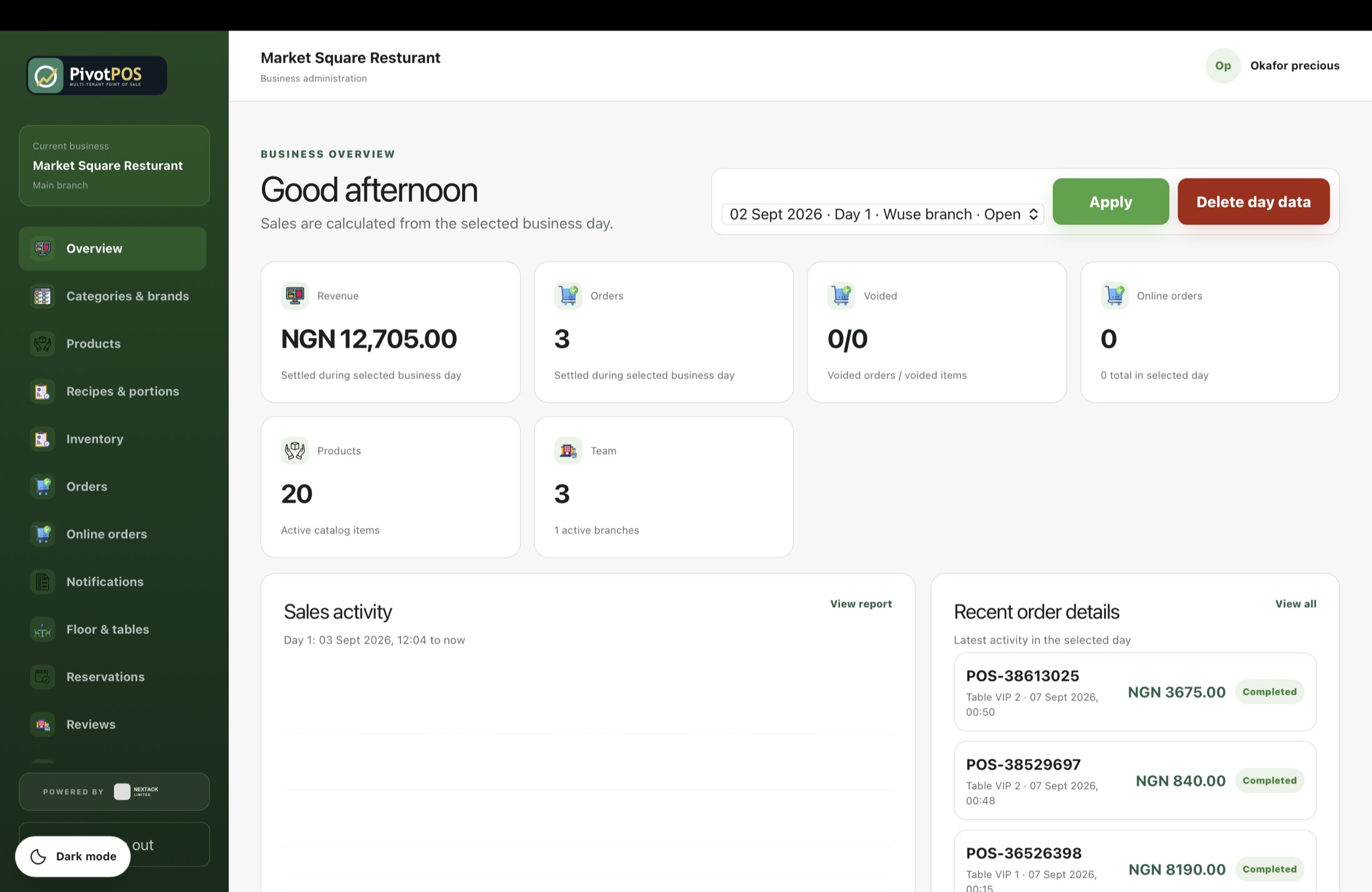Click the NGN 8190.00 order amount

[x=1177, y=869]
